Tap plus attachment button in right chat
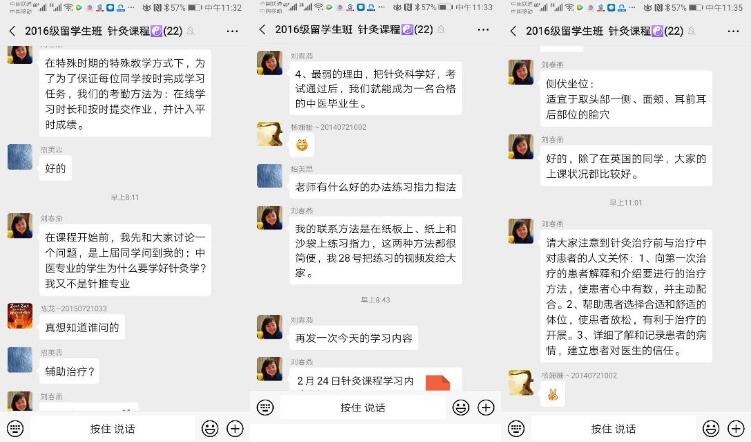This screenshot has height=442, width=751. 736,428
